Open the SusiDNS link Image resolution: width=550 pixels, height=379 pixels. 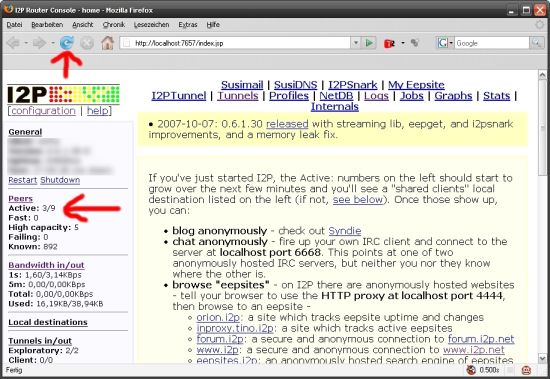point(295,85)
